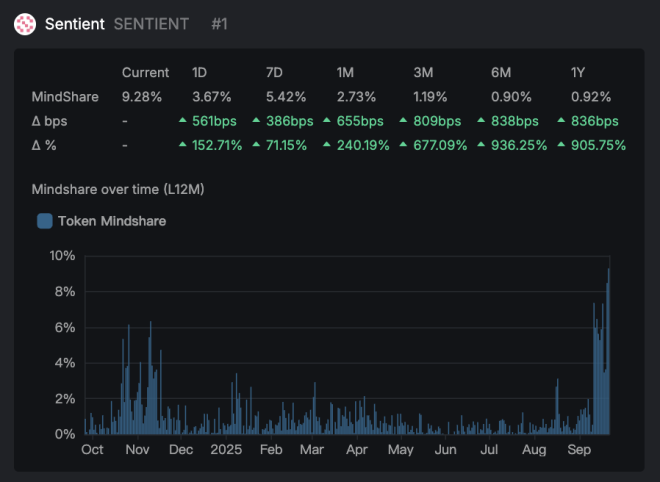Click the 936.25% change value
This screenshot has width=660, height=482.
(519, 145)
